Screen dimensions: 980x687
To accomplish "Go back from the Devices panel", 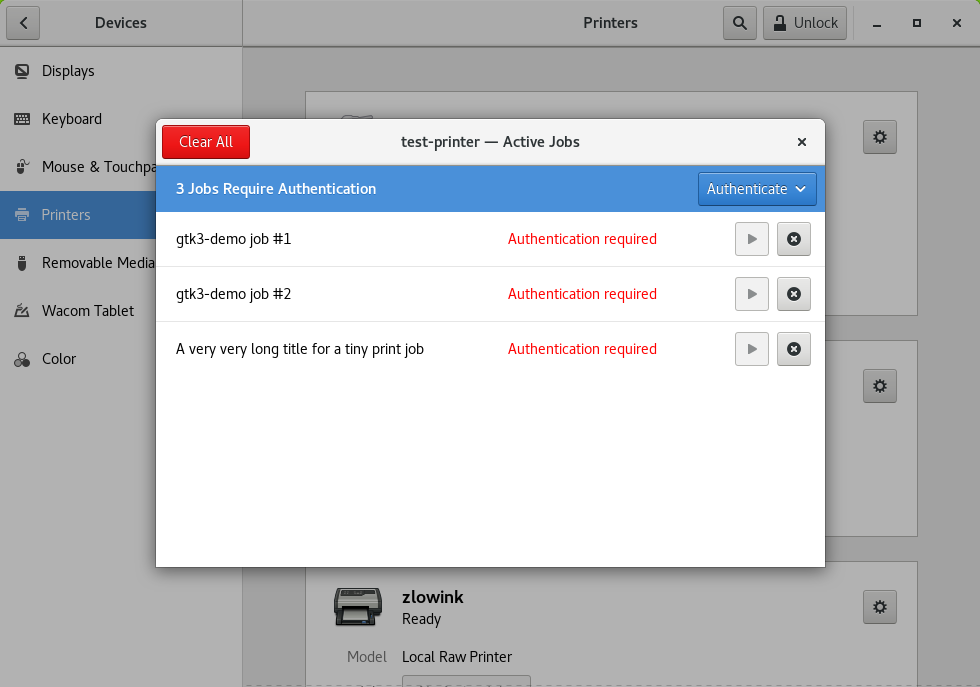I will coord(23,23).
